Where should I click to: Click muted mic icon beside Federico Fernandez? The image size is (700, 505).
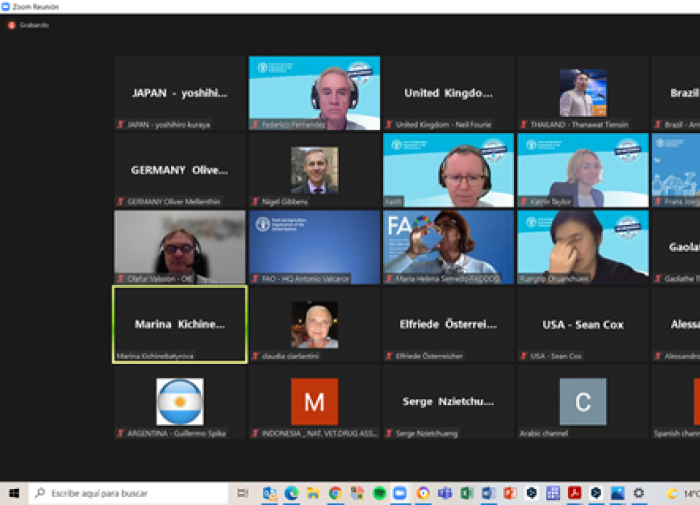click(x=255, y=125)
